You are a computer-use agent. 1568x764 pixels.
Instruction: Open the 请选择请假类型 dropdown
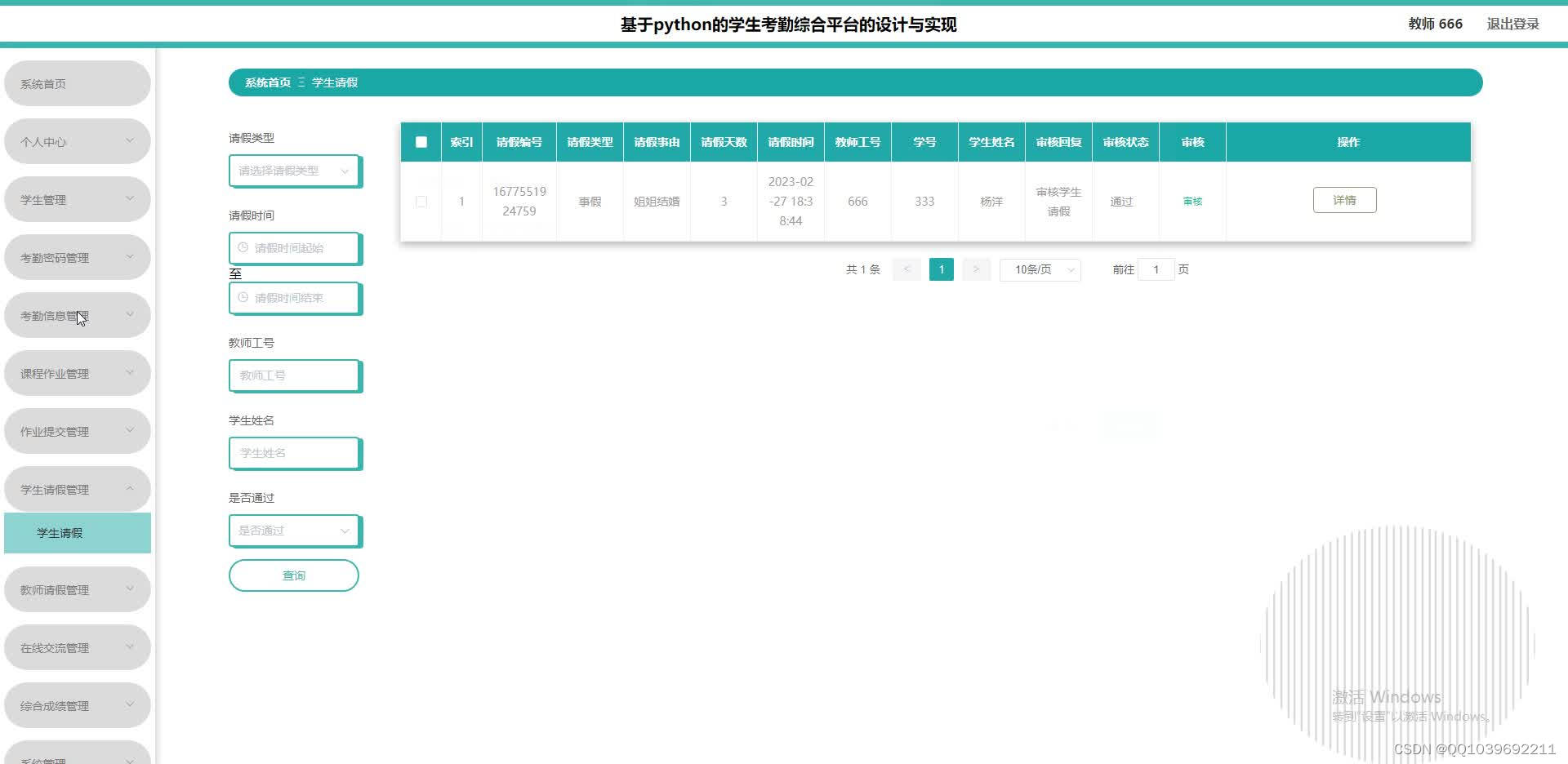[295, 171]
